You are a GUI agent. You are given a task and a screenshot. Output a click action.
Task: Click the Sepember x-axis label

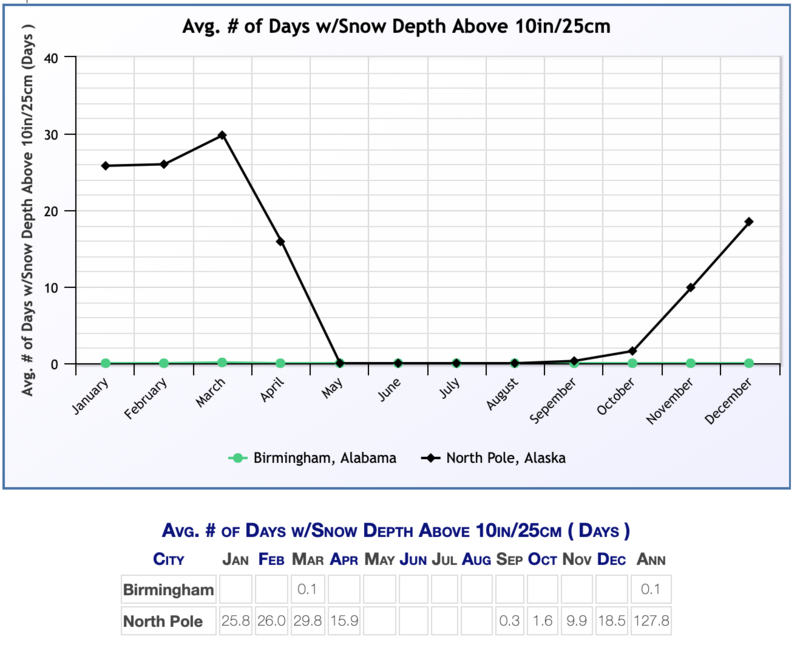pyautogui.click(x=553, y=400)
